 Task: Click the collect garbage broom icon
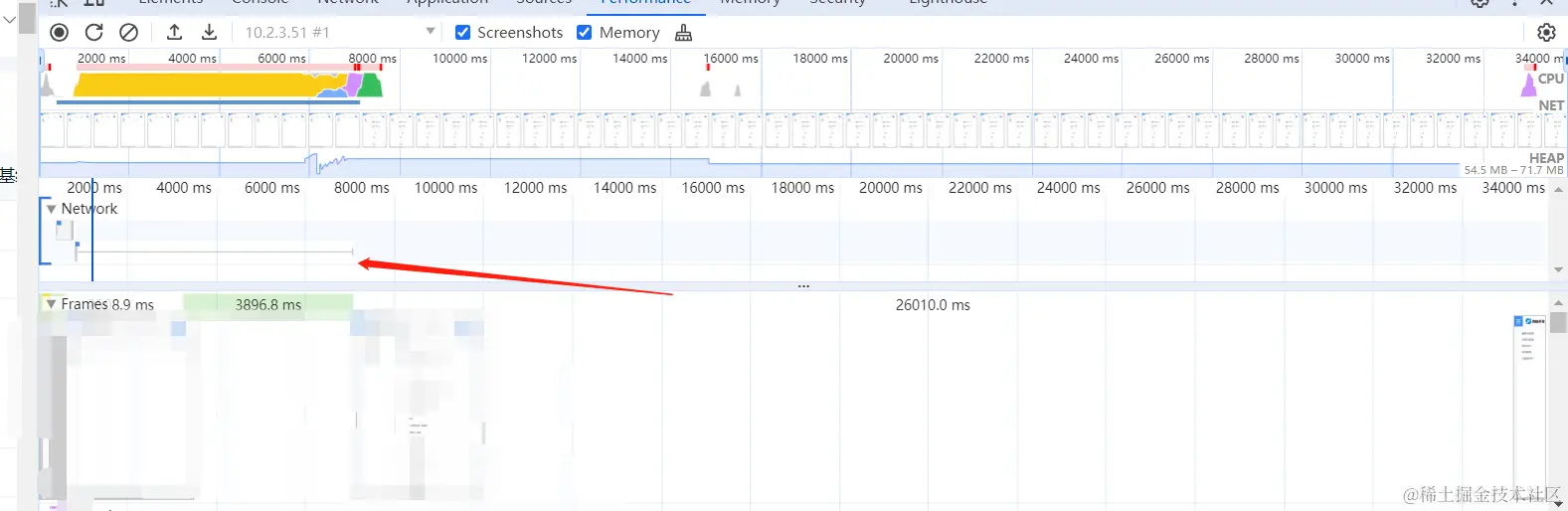pos(683,33)
